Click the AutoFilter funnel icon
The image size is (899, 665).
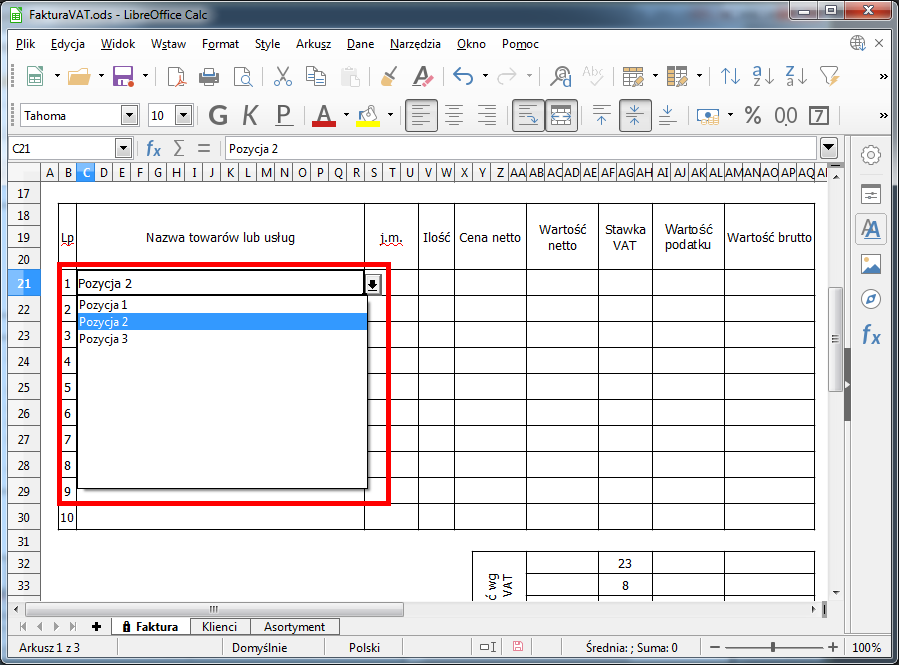pyautogui.click(x=829, y=76)
